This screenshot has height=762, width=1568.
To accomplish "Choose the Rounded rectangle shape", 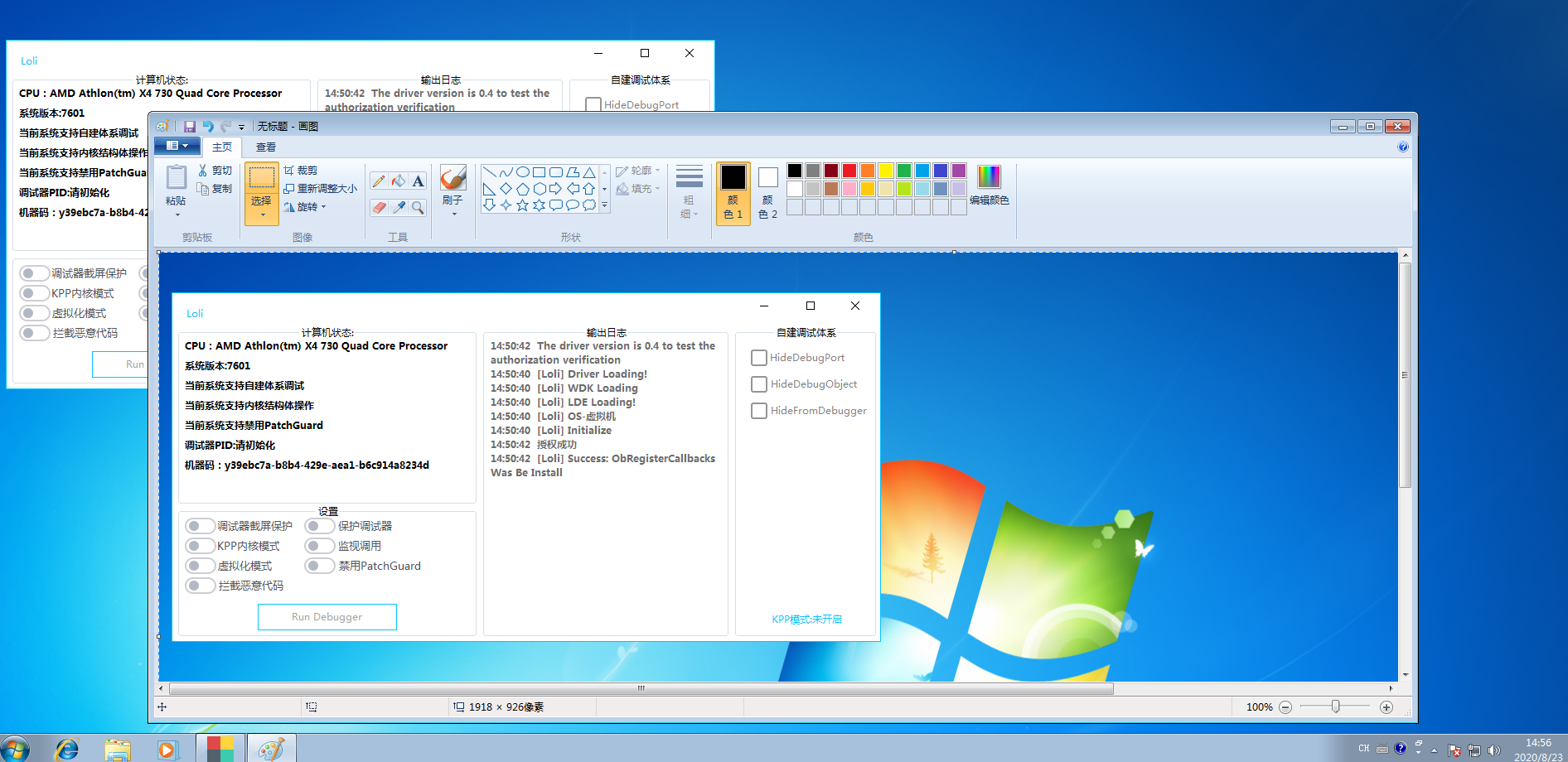I will coord(556,172).
